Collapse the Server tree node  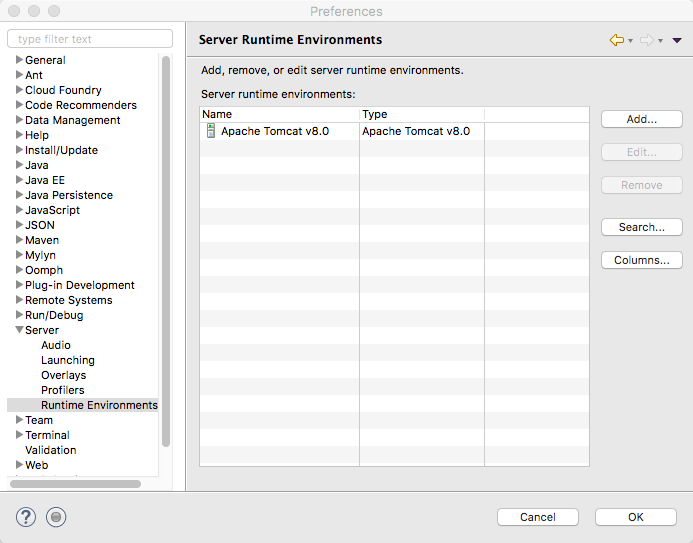(19, 330)
